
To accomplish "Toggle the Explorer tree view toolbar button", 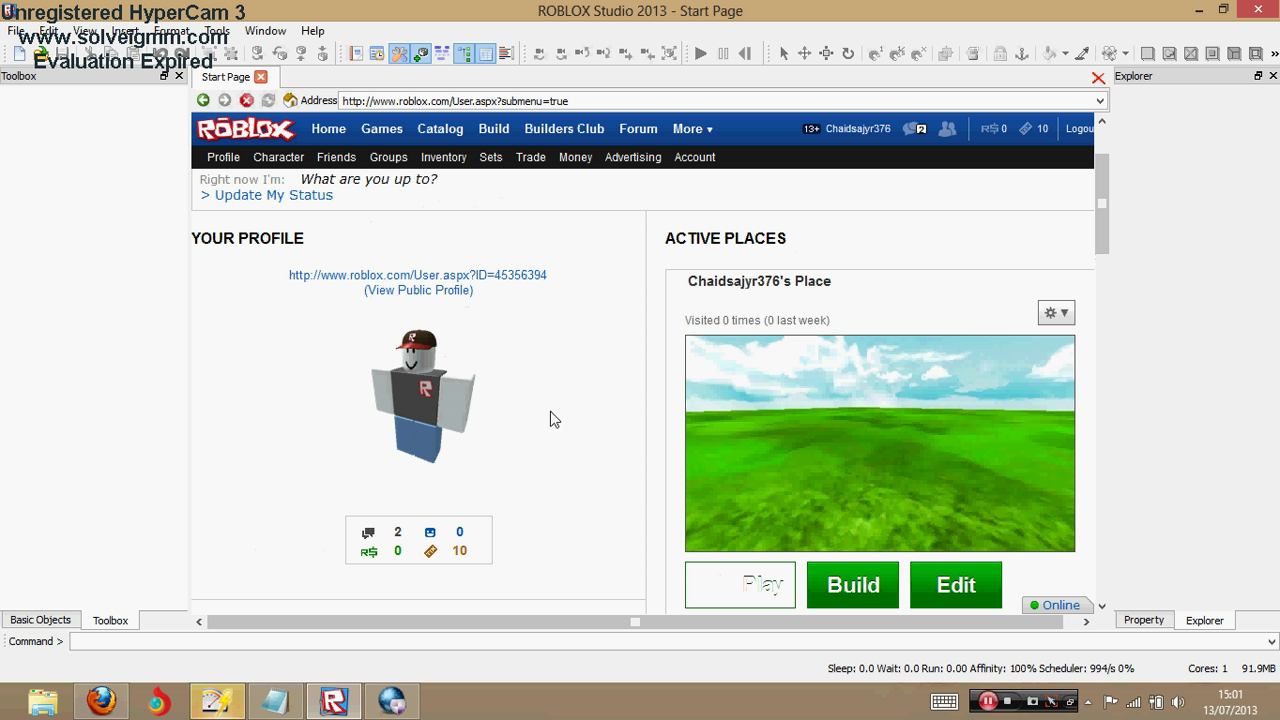I will [x=464, y=54].
